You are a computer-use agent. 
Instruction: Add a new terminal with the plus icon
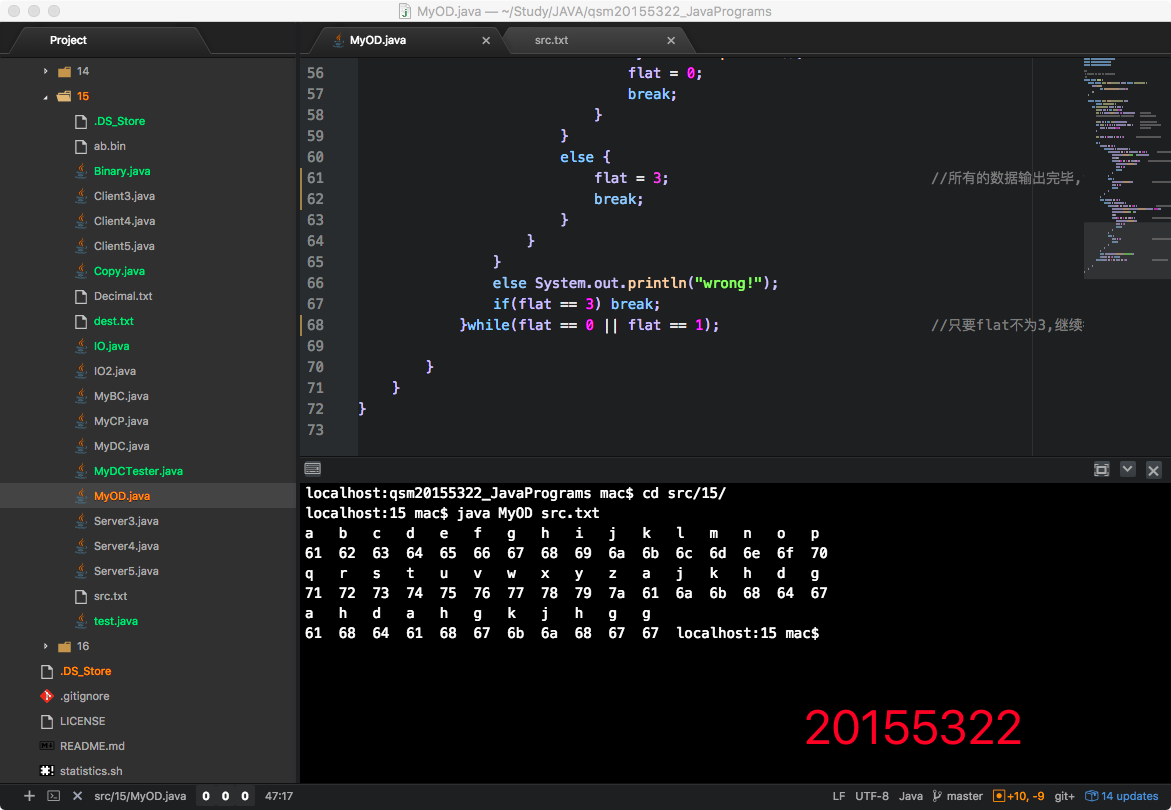(29, 796)
